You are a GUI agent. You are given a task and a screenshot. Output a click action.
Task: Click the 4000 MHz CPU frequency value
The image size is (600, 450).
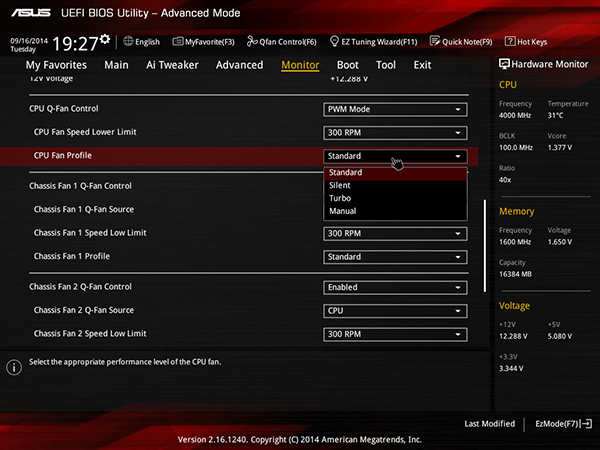515,115
